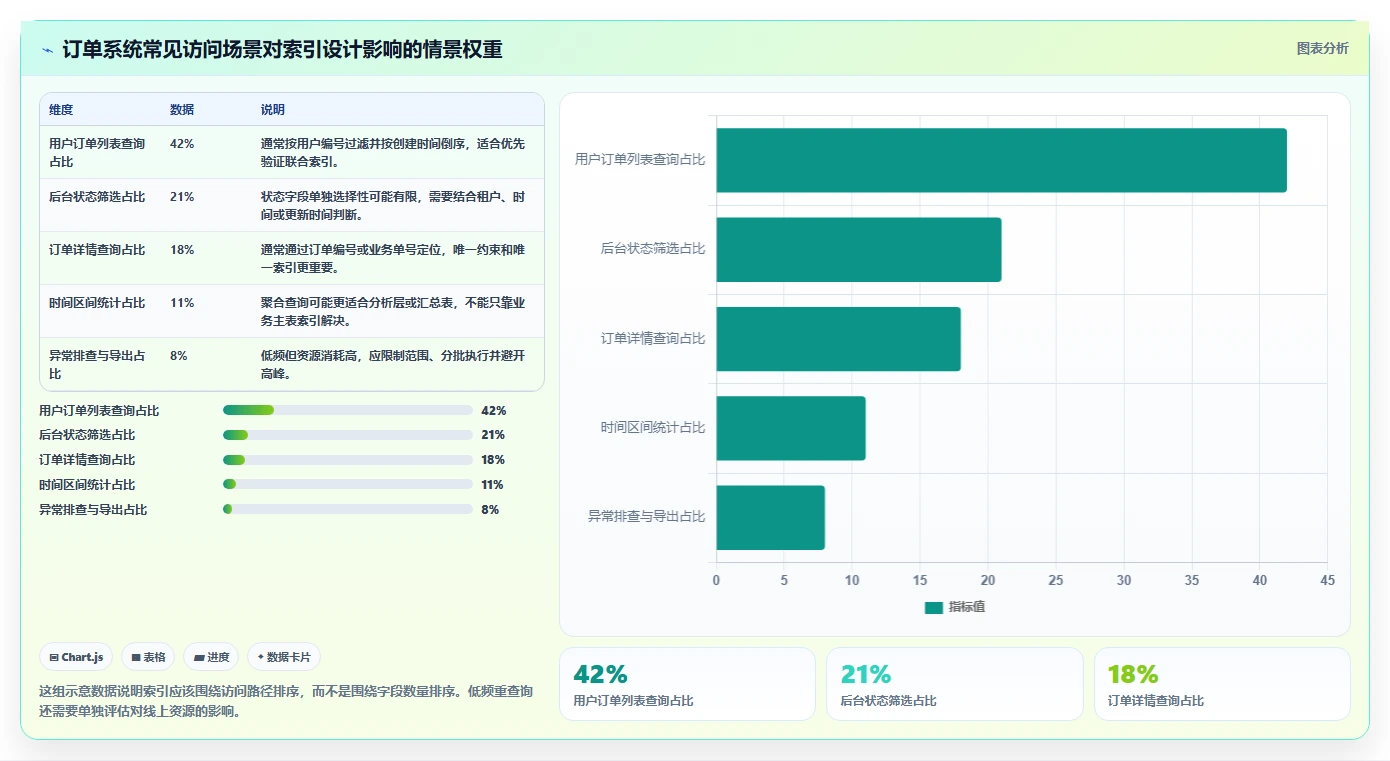Click description starting 聚合查询可能更适合
The width and height of the screenshot is (1390, 761).
click(393, 311)
